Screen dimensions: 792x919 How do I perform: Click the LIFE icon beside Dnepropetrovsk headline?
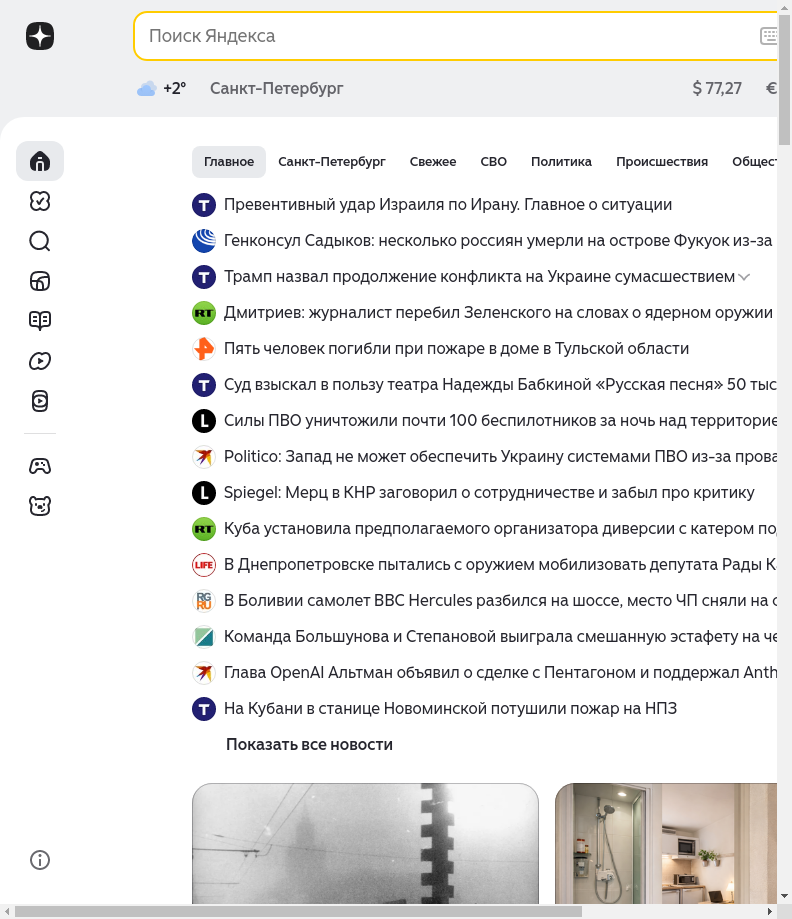(x=204, y=565)
